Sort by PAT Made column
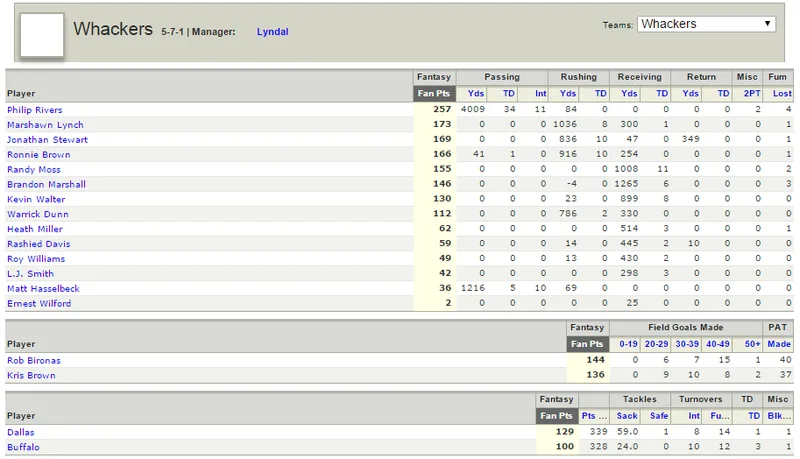 click(779, 344)
